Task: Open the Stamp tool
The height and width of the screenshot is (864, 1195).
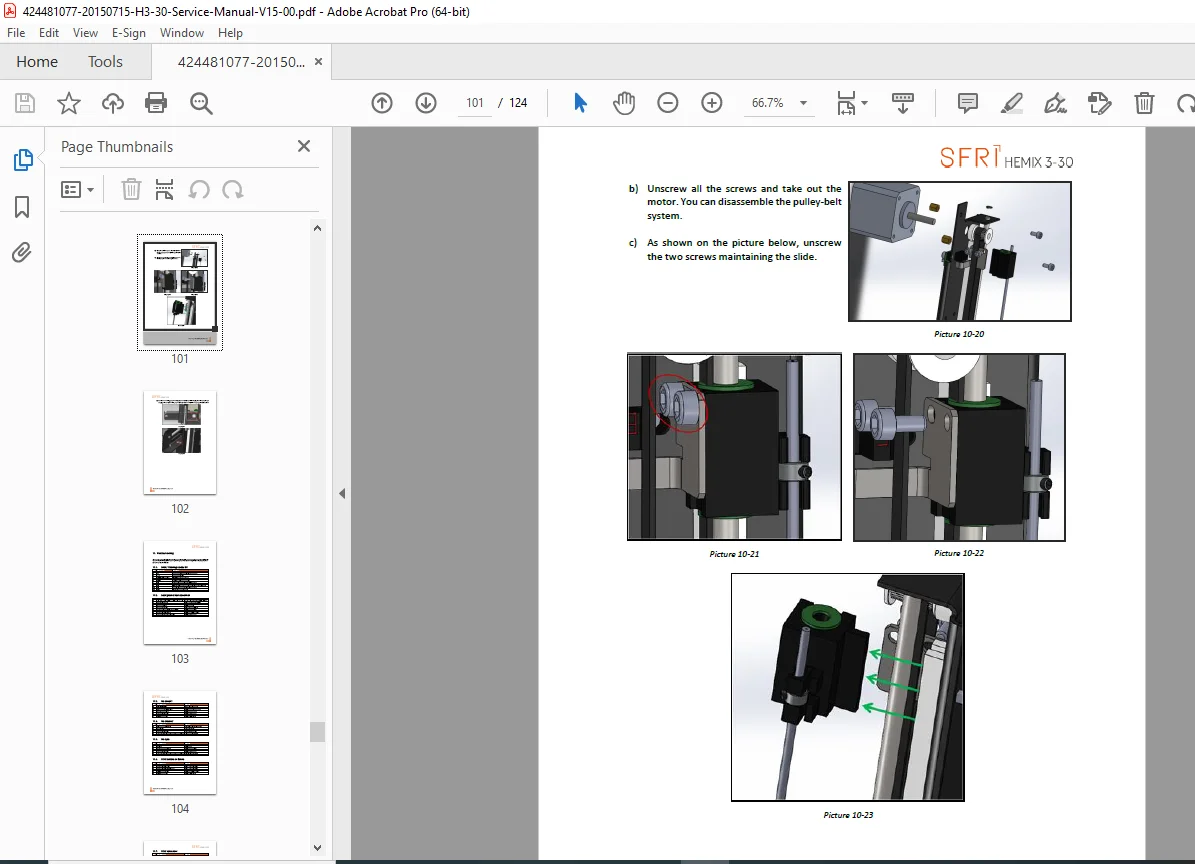Action: pyautogui.click(x=1100, y=103)
